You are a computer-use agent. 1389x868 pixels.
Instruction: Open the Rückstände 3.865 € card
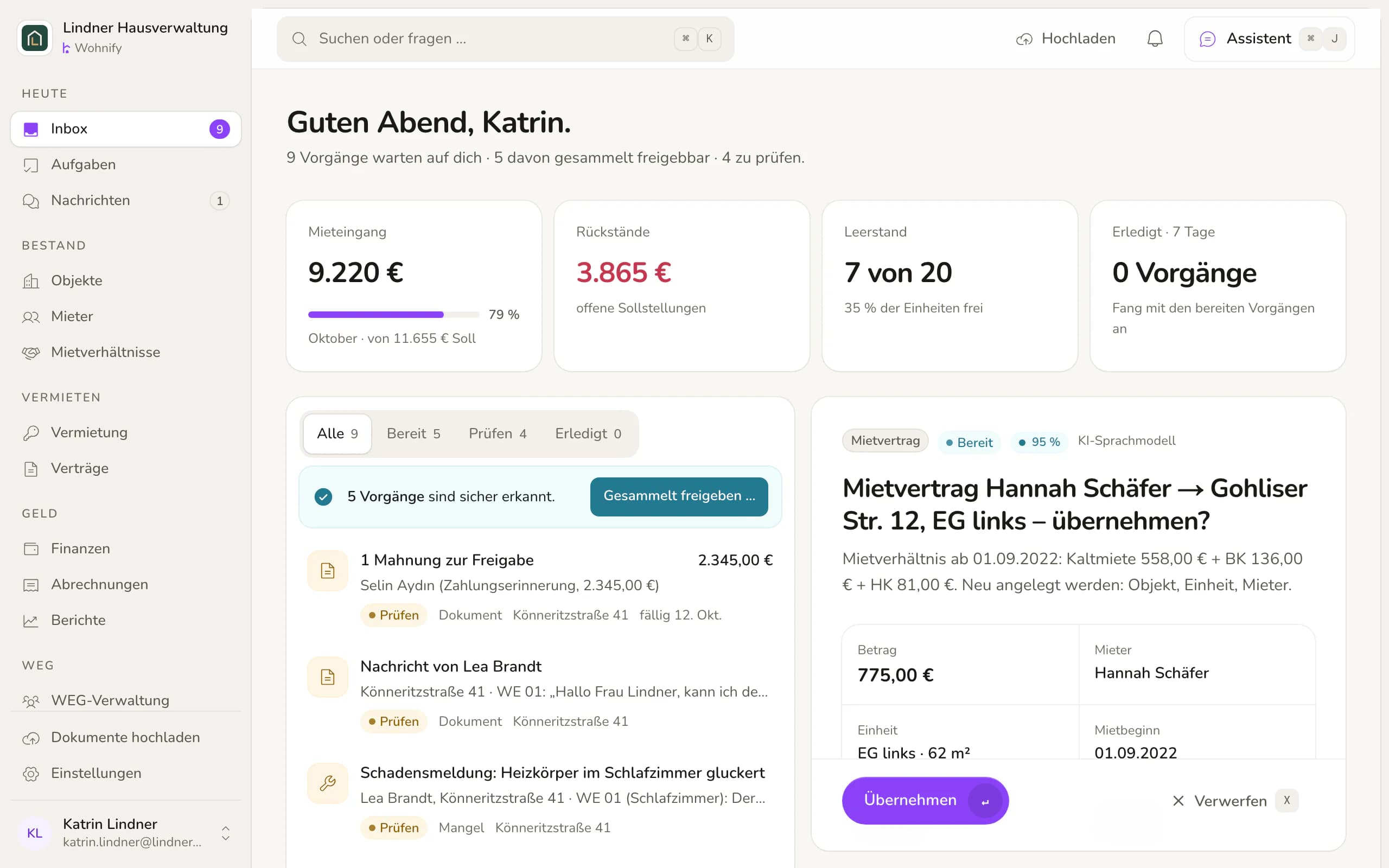681,286
